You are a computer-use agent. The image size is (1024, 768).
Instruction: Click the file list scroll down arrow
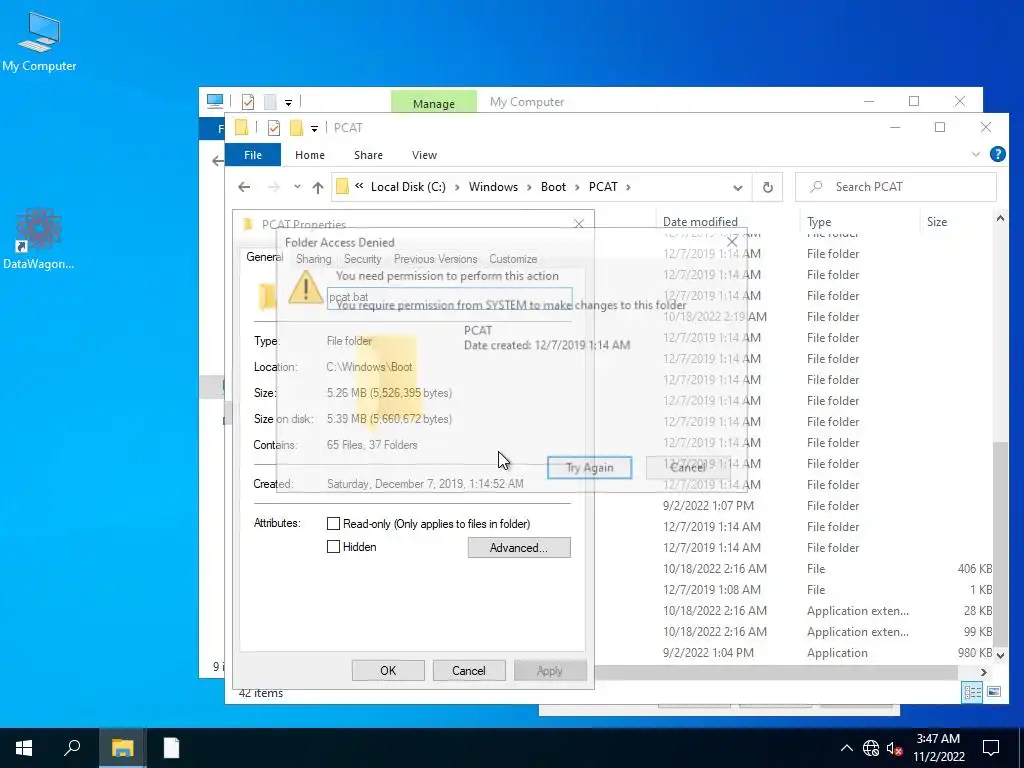pyautogui.click(x=1000, y=654)
